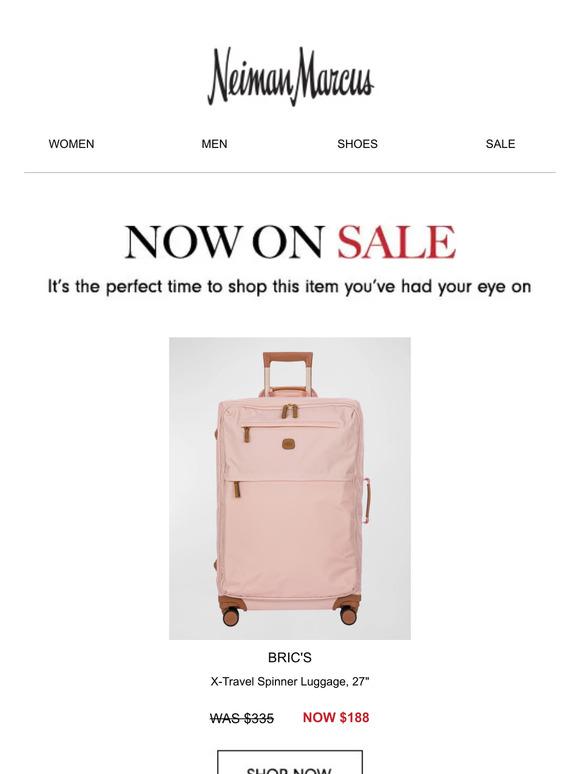
Task: Click the BRIC'S brand name
Action: [x=290, y=658]
